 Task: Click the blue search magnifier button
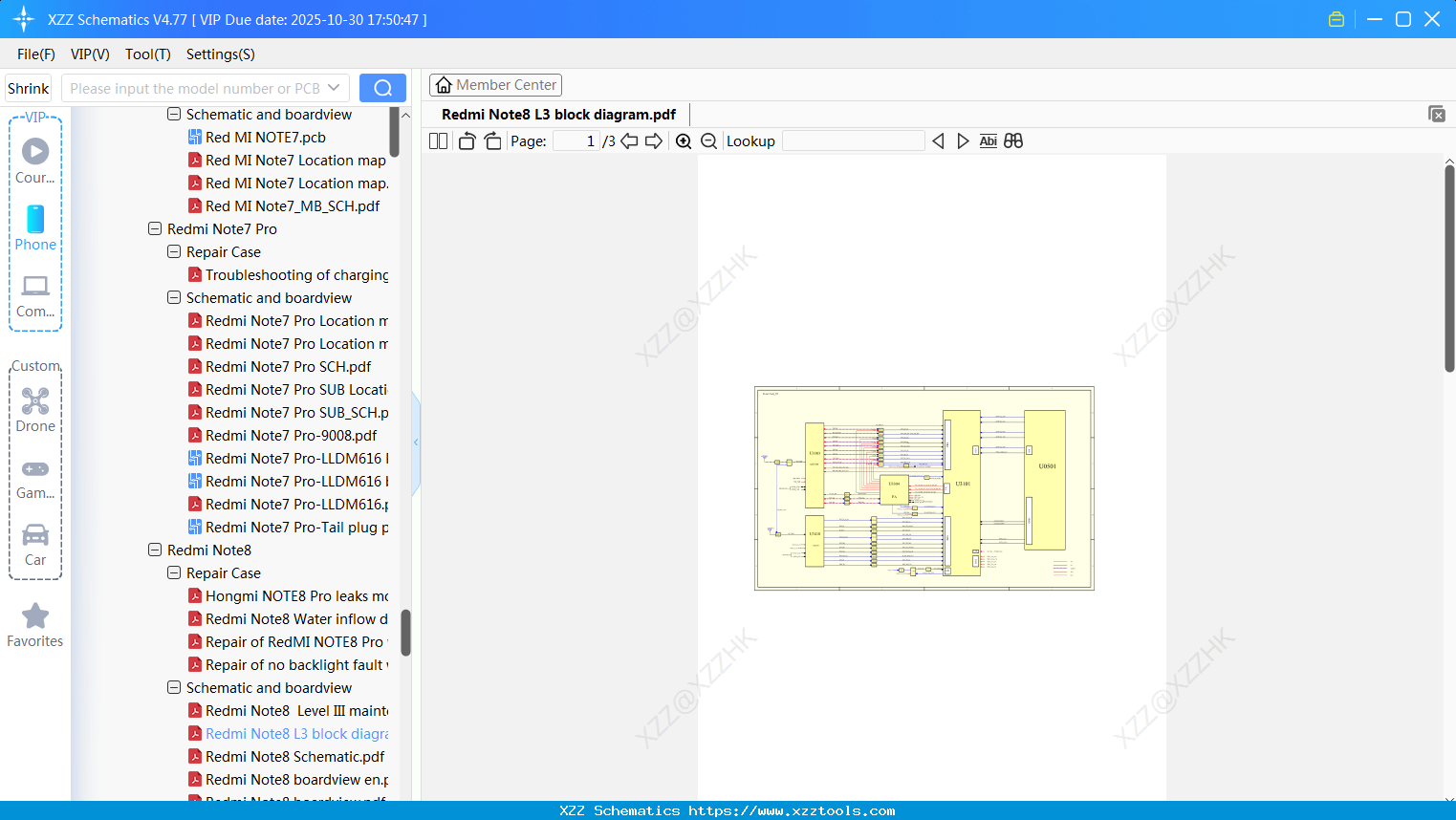coord(382,87)
